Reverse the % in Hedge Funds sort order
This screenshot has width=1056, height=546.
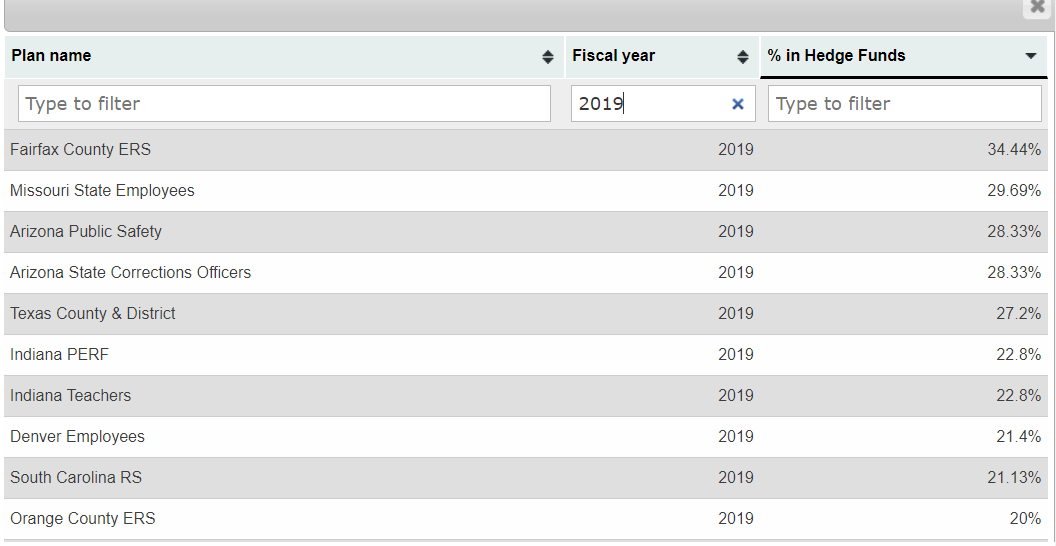point(1030,57)
